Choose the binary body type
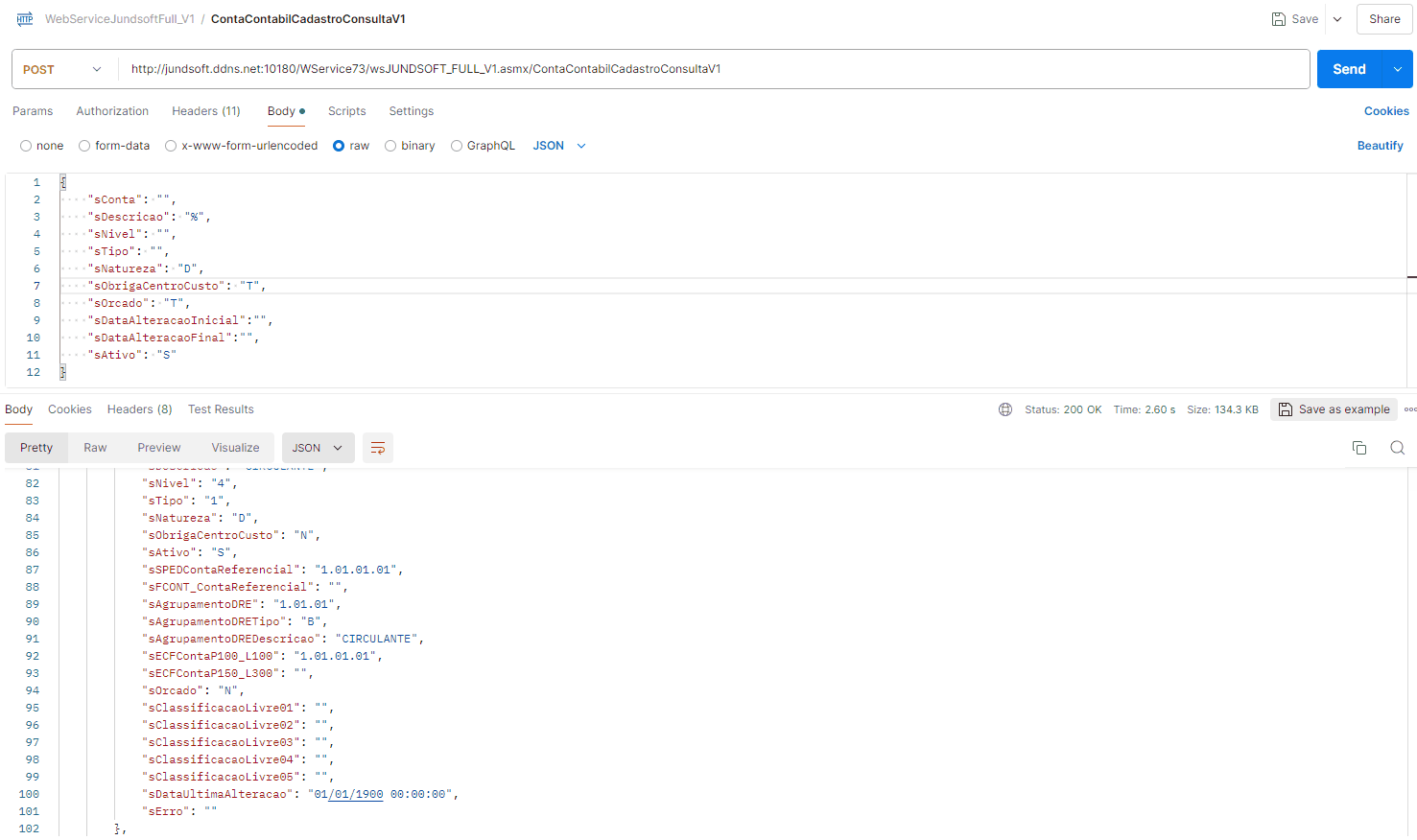 [390, 146]
